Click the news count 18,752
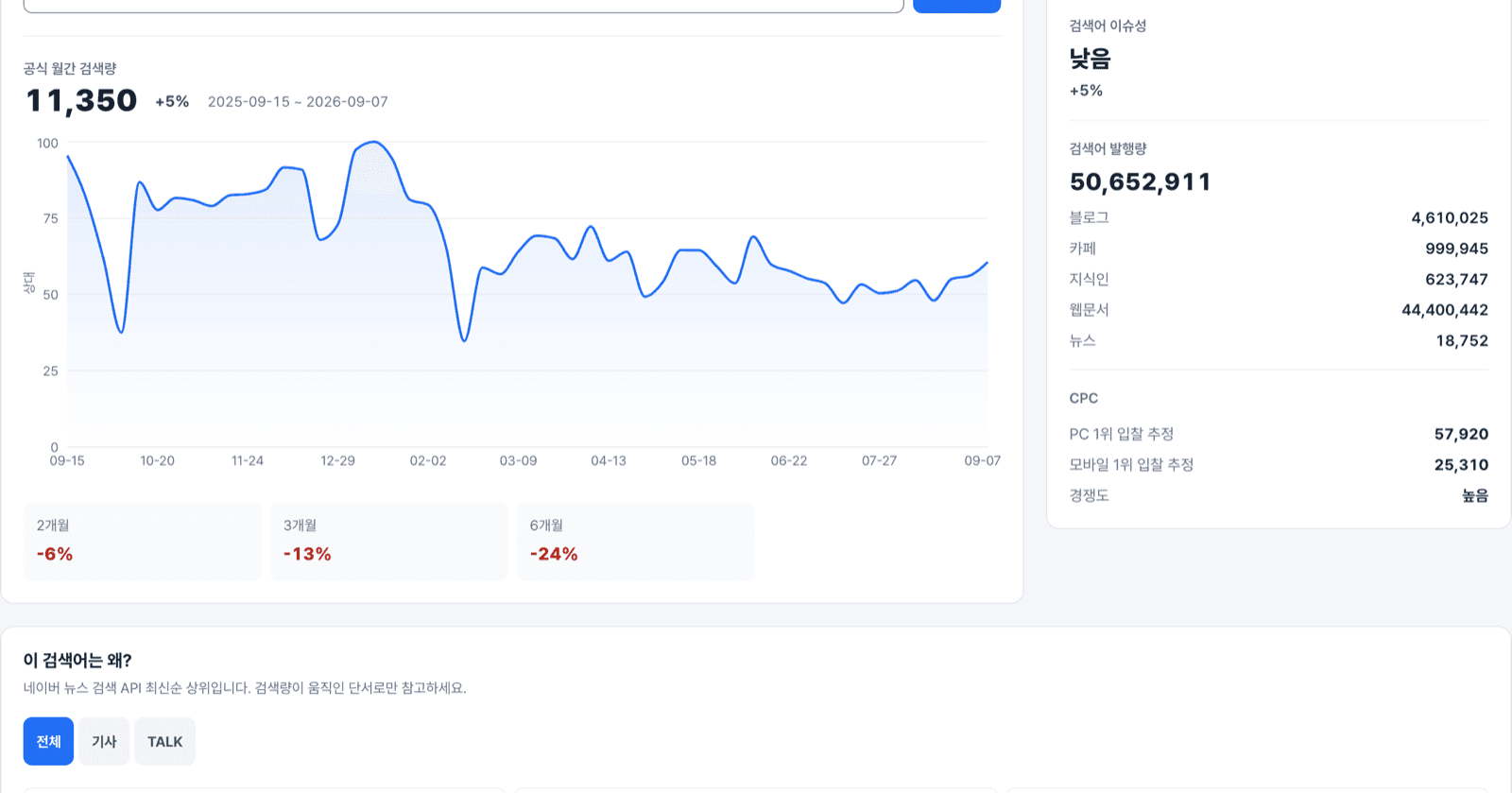Image resolution: width=1512 pixels, height=793 pixels. click(1462, 340)
